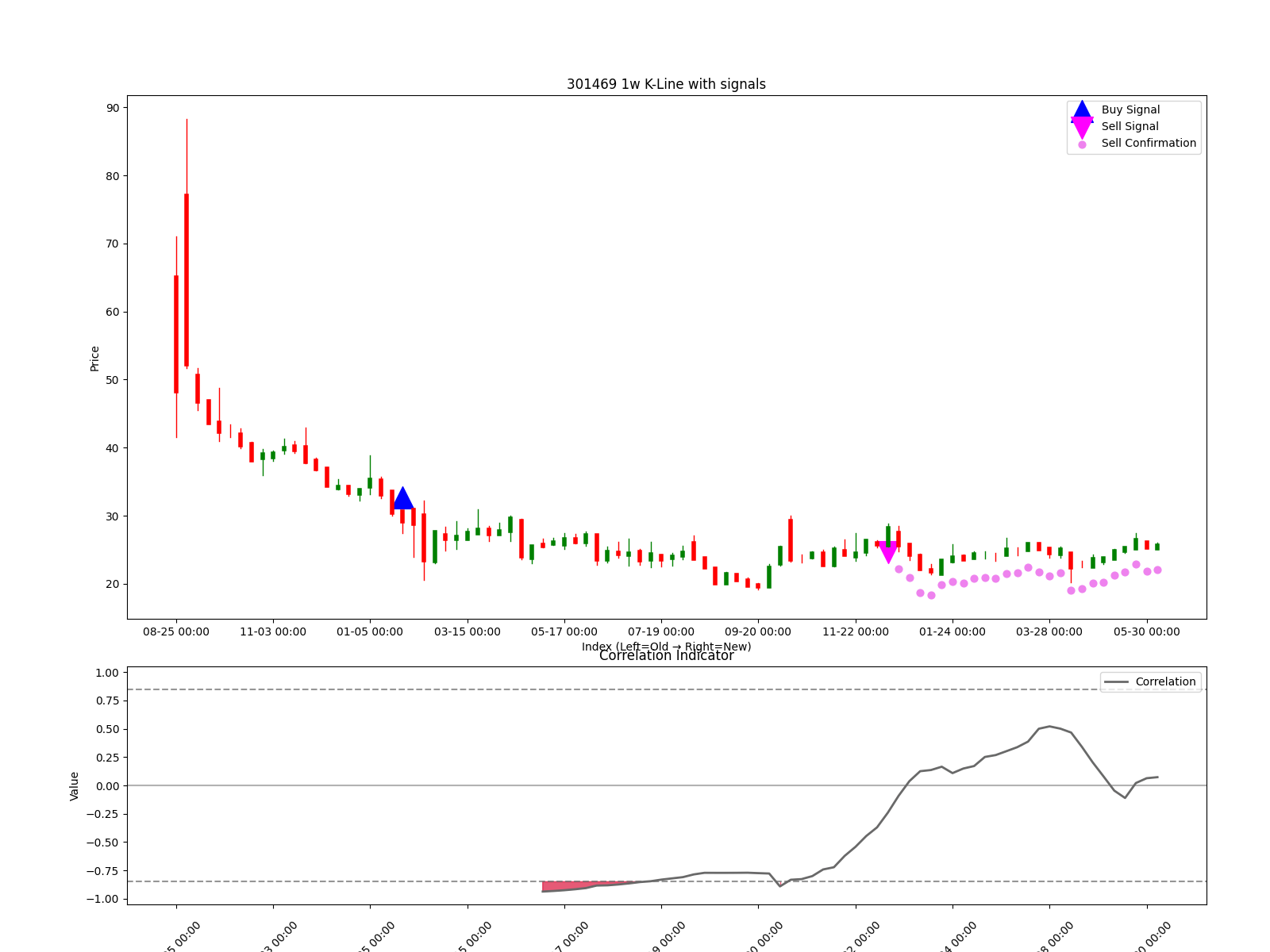Click the 'Price' y-axis label
The width and height of the screenshot is (1270, 952).
pos(94,359)
